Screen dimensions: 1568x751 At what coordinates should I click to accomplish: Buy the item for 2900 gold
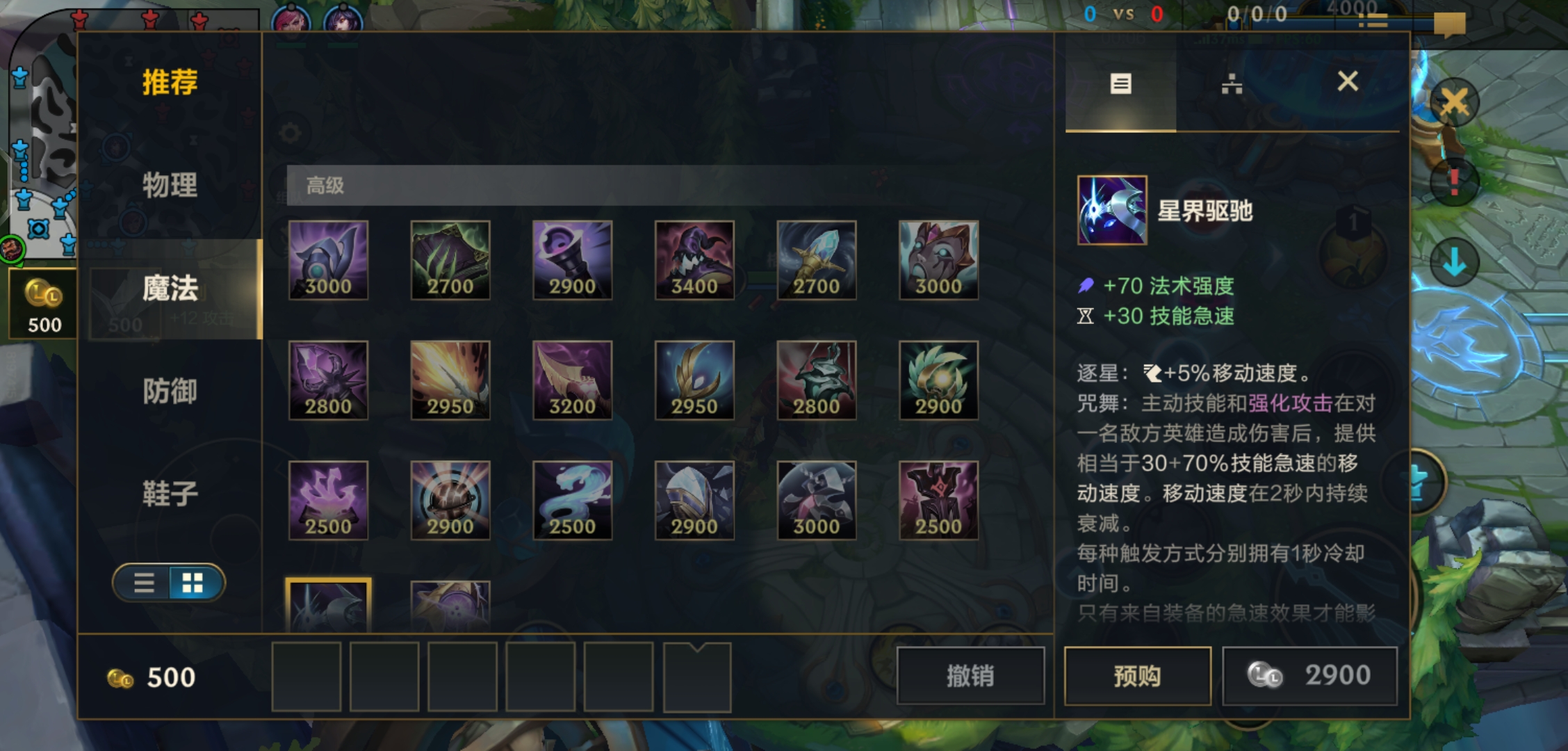1309,676
